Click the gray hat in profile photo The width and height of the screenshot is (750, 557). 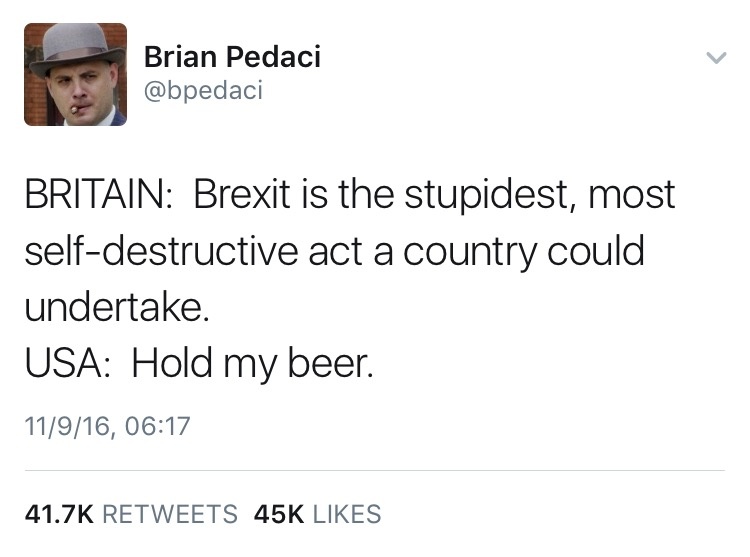(x=76, y=50)
